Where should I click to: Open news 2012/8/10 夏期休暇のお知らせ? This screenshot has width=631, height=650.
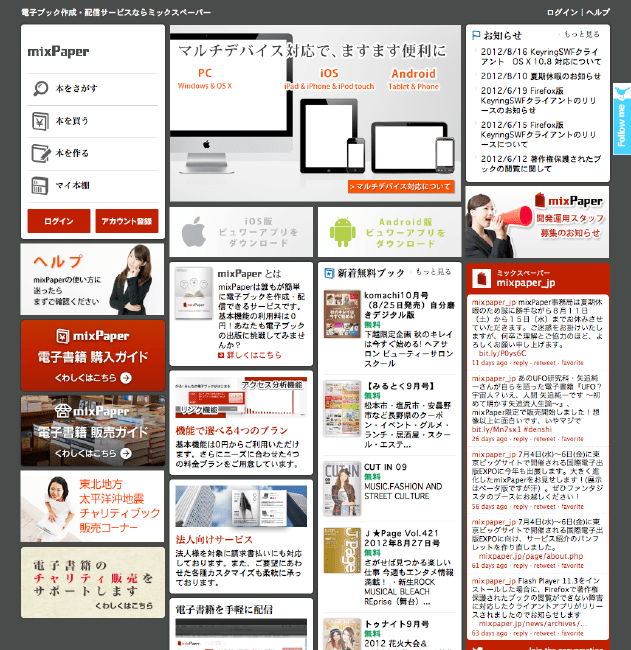541,76
